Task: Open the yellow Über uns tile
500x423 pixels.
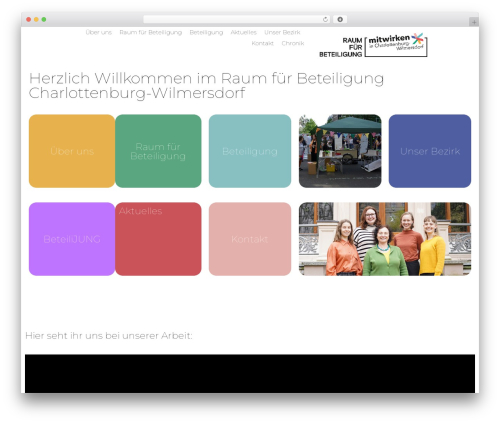Action: tap(72, 151)
